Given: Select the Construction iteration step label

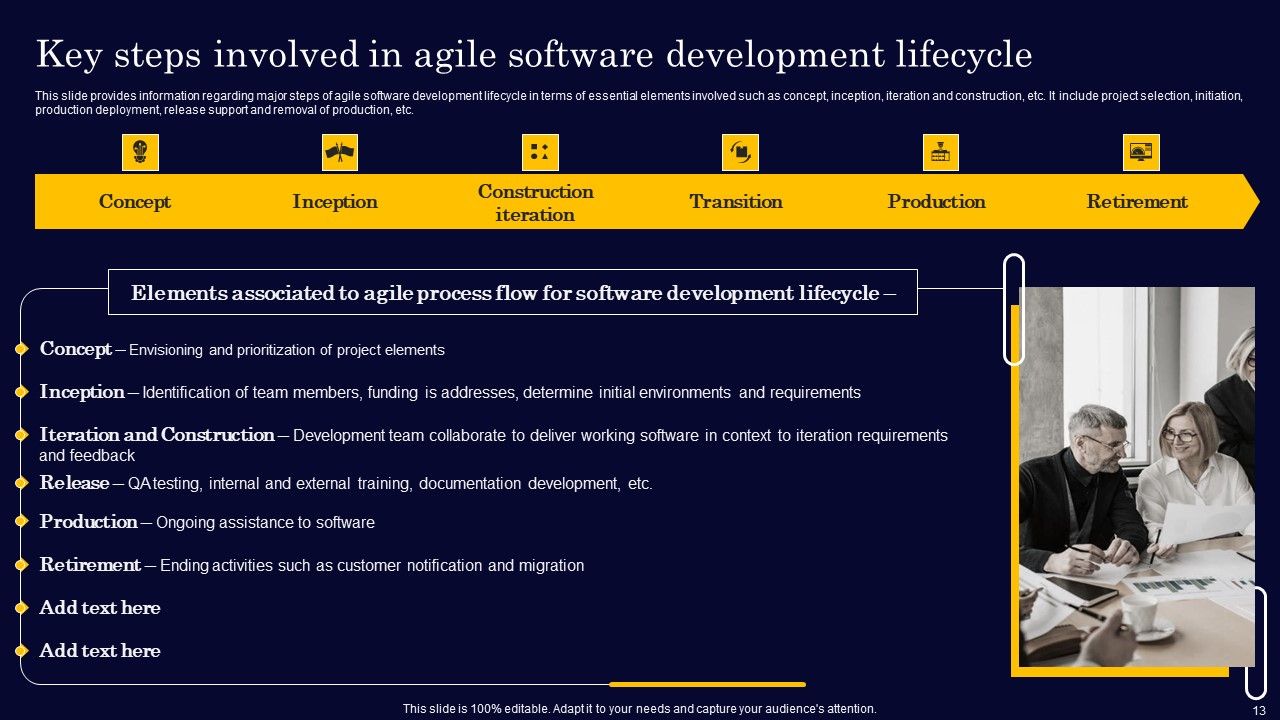Looking at the screenshot, I should (535, 202).
